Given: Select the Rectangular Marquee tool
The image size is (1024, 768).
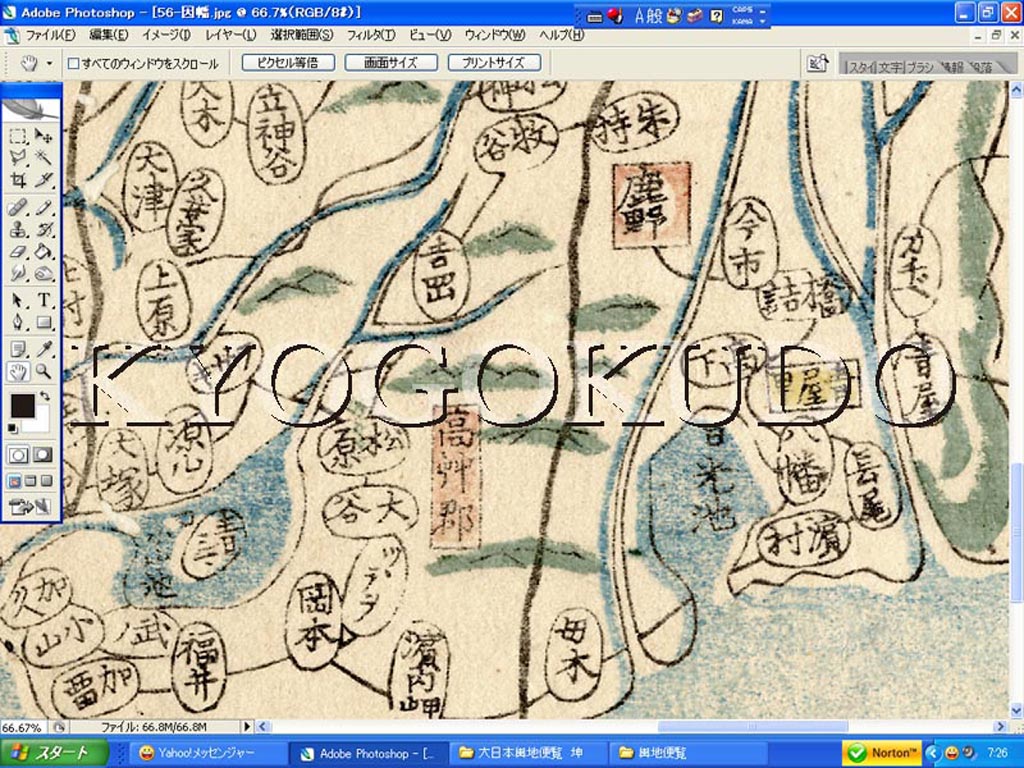Looking at the screenshot, I should [x=18, y=136].
